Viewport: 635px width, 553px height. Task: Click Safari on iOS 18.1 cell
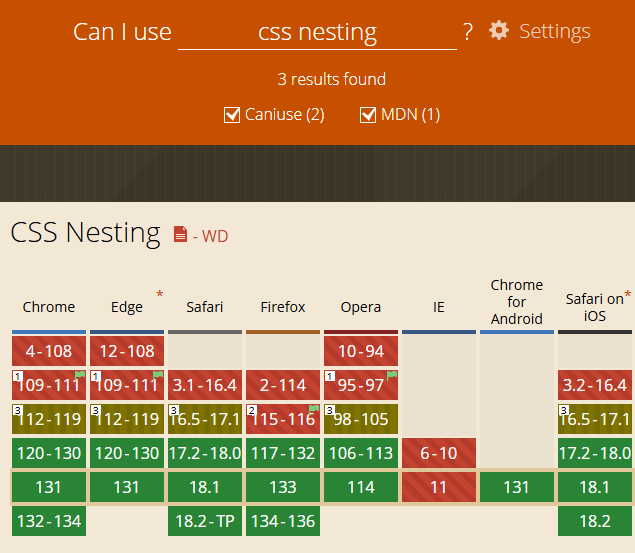[595, 487]
